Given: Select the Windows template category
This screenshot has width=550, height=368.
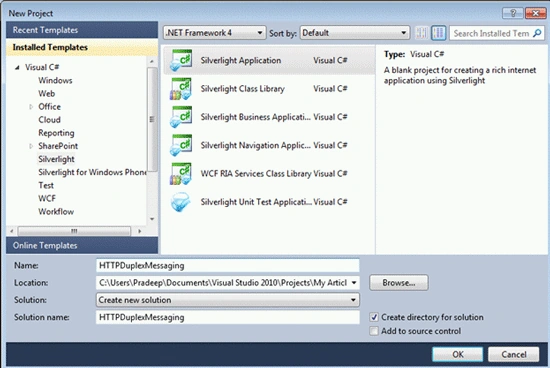Looking at the screenshot, I should coord(55,80).
